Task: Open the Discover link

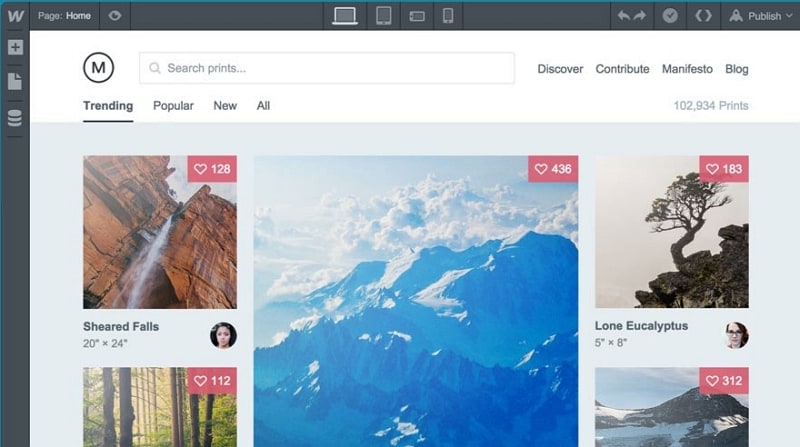Action: click(560, 69)
